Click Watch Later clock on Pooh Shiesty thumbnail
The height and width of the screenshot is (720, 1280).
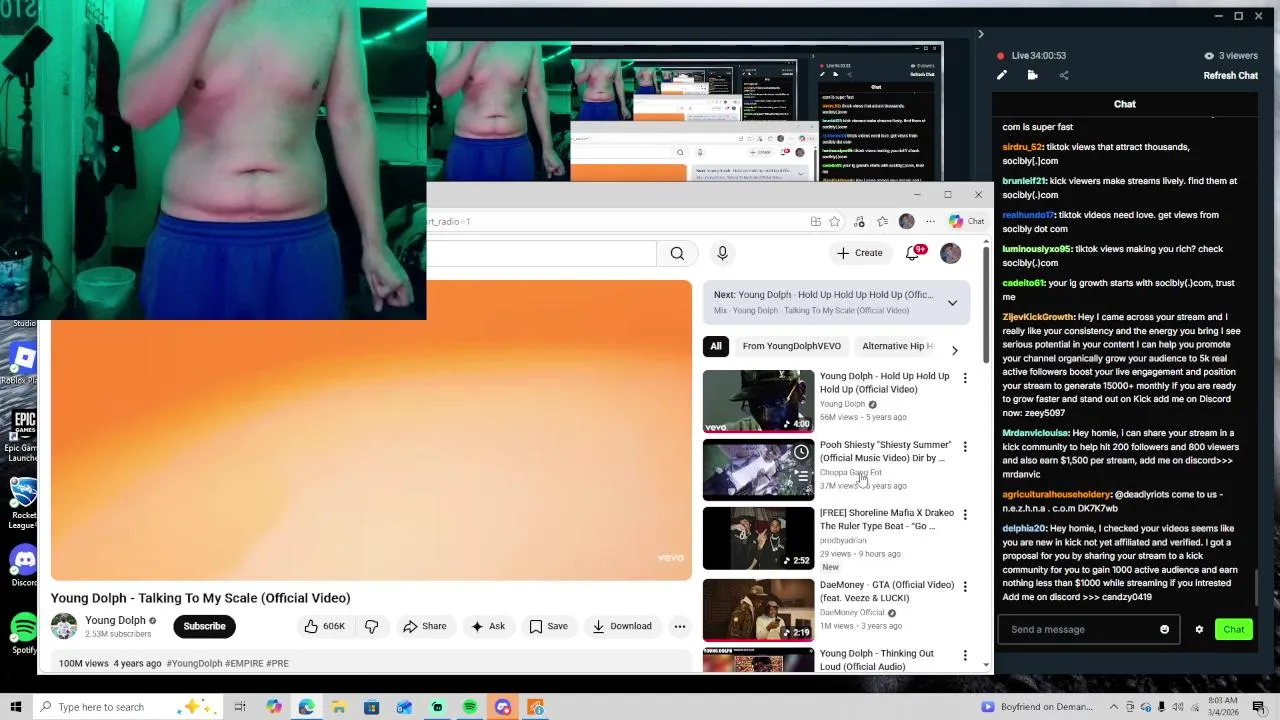point(801,452)
